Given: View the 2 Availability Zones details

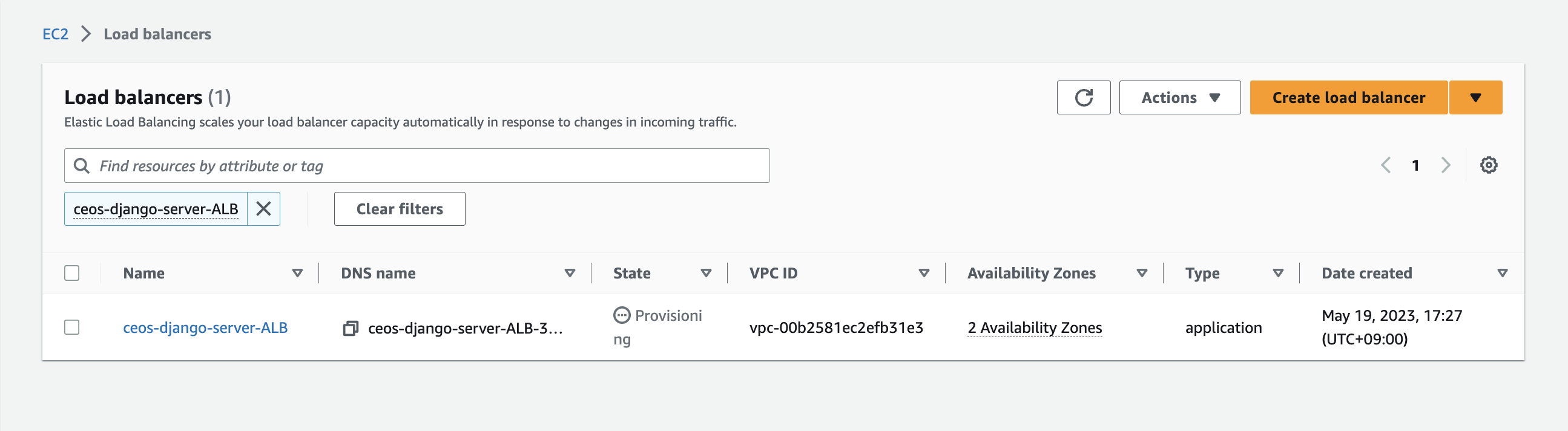Looking at the screenshot, I should click(1034, 328).
